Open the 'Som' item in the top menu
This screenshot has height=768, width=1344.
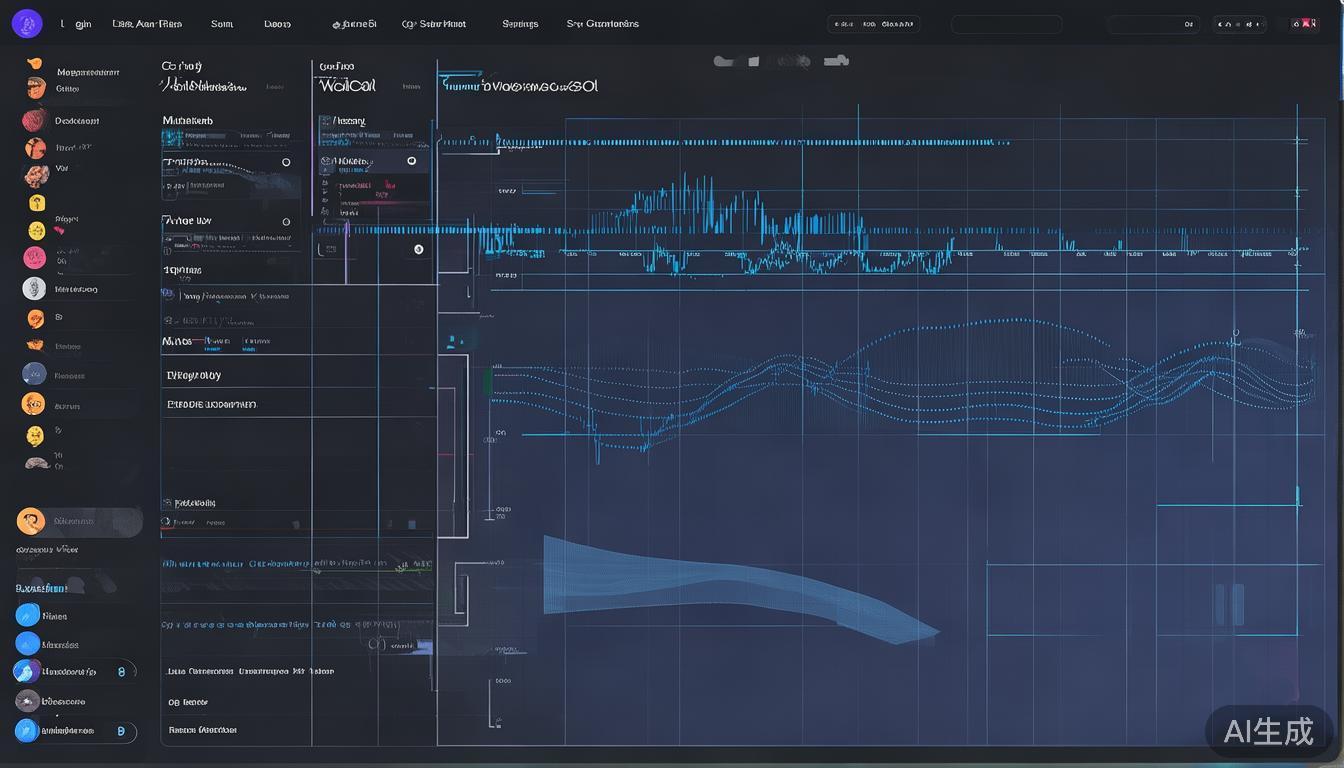point(222,24)
